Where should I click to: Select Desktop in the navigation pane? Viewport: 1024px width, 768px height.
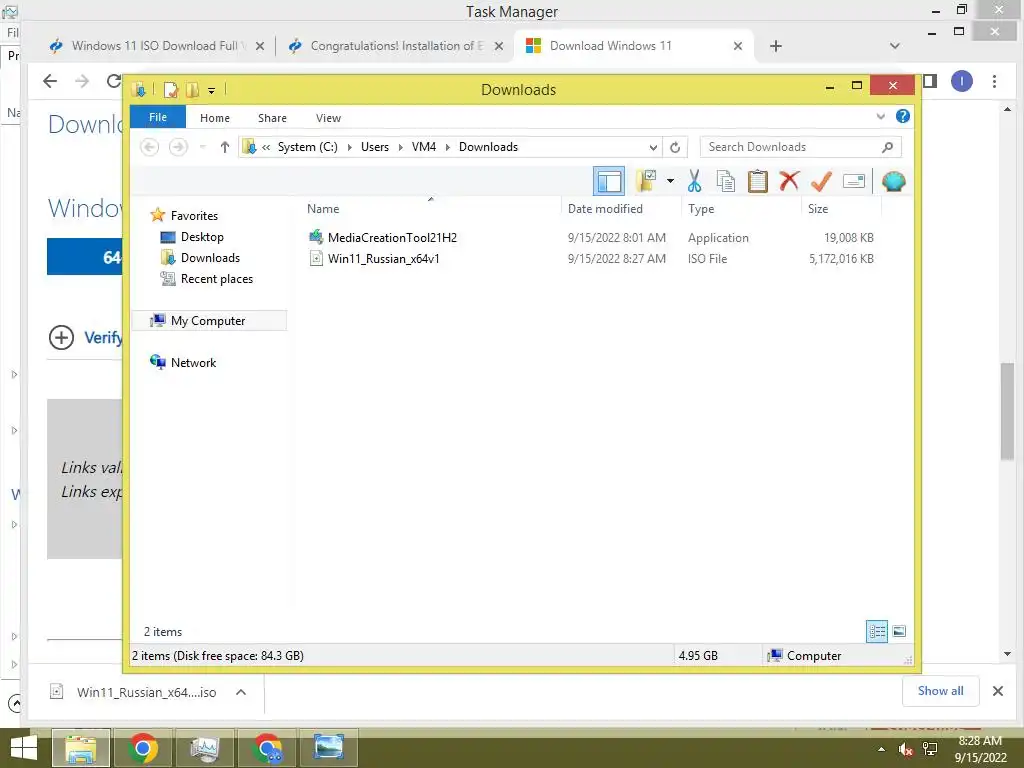(202, 237)
